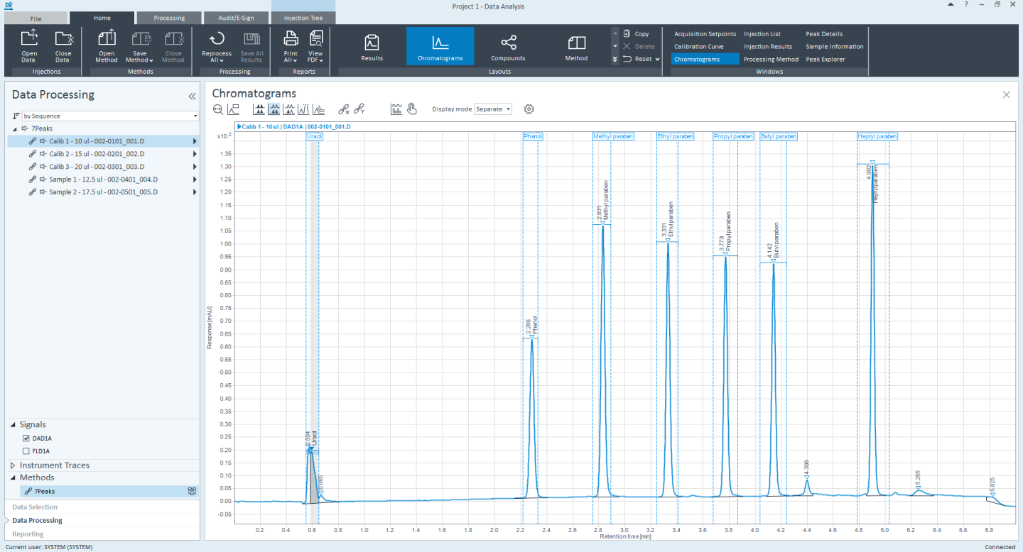Screen dimensions: 1023x552
Task: Expand arrow on Sample 2 injection row
Action: point(194,192)
